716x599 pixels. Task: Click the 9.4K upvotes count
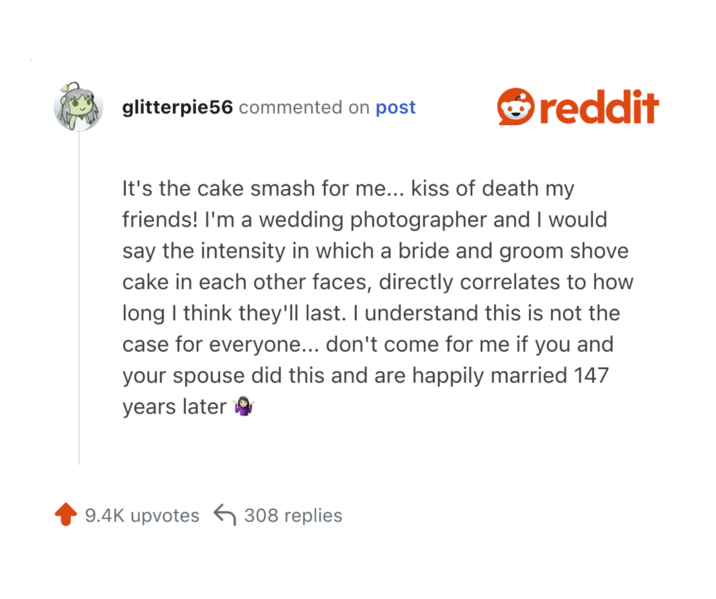point(142,516)
